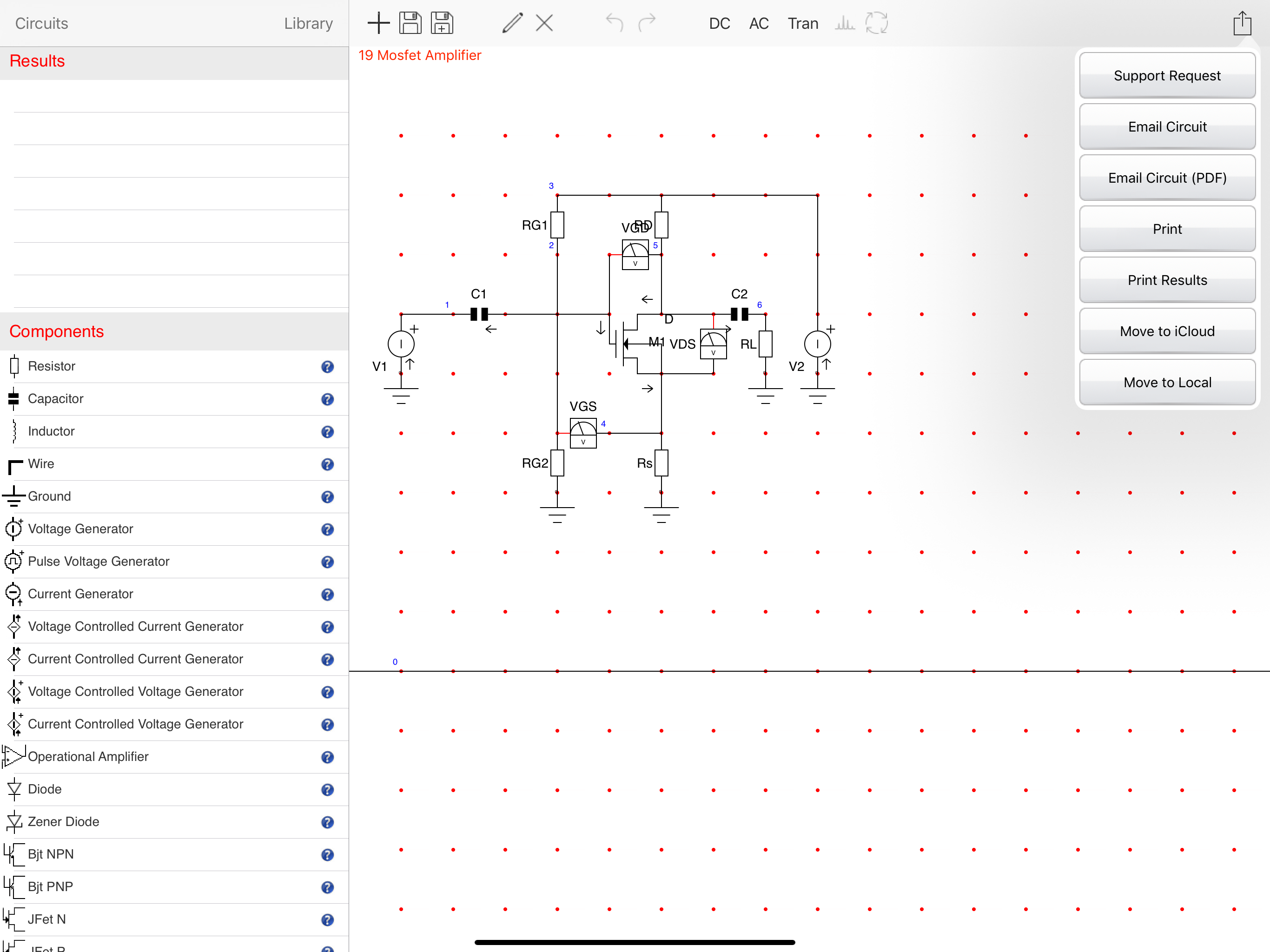Select Bjt PNP component
This screenshot has height=952, width=1270.
[174, 887]
